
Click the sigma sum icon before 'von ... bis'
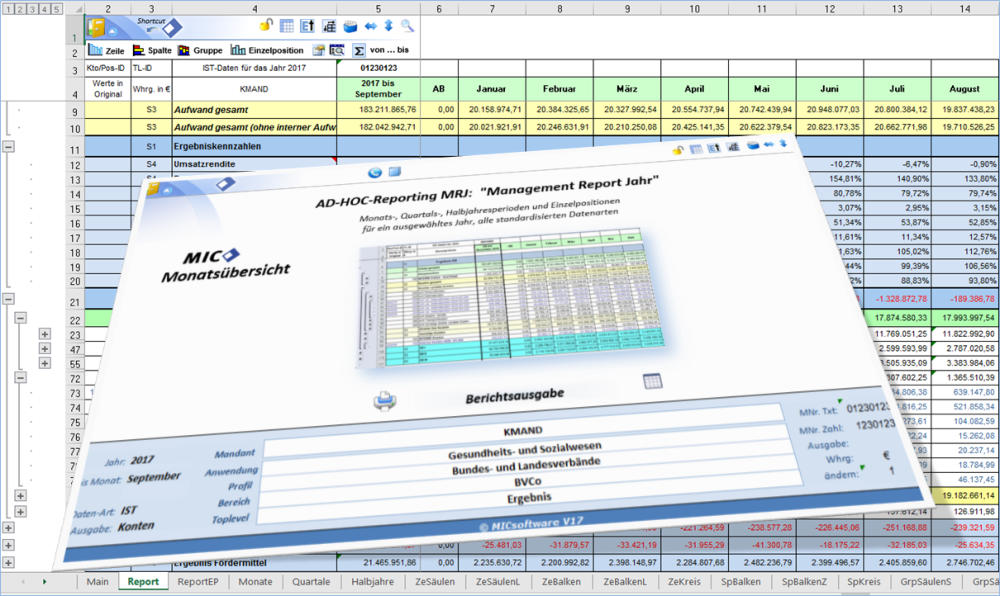click(359, 50)
